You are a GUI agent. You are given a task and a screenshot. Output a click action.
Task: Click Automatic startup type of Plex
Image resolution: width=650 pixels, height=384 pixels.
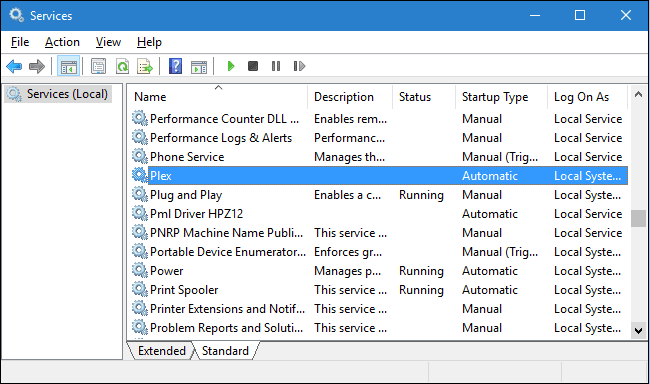coord(490,176)
